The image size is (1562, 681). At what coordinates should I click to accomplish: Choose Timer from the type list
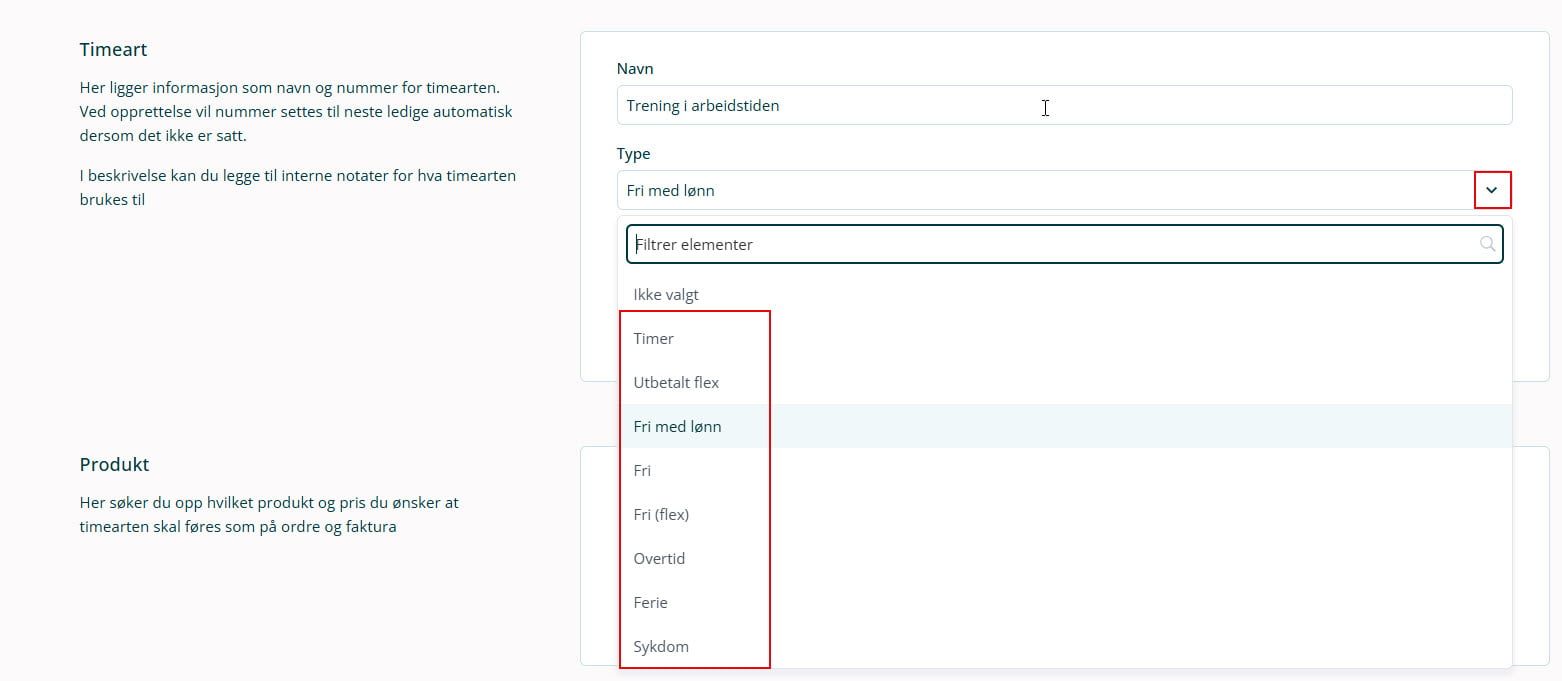[654, 339]
